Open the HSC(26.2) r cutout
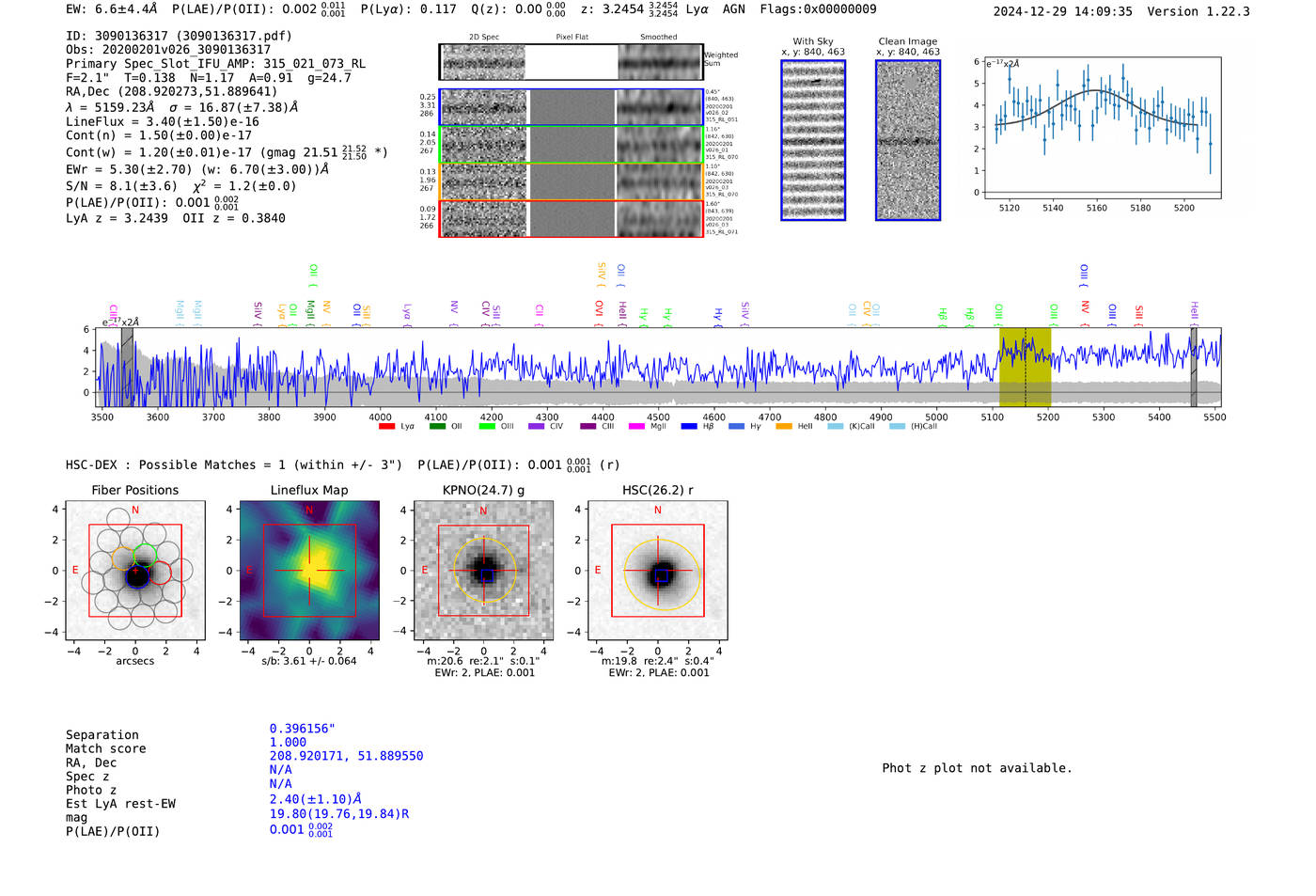The height and width of the screenshot is (896, 1316). tap(658, 571)
